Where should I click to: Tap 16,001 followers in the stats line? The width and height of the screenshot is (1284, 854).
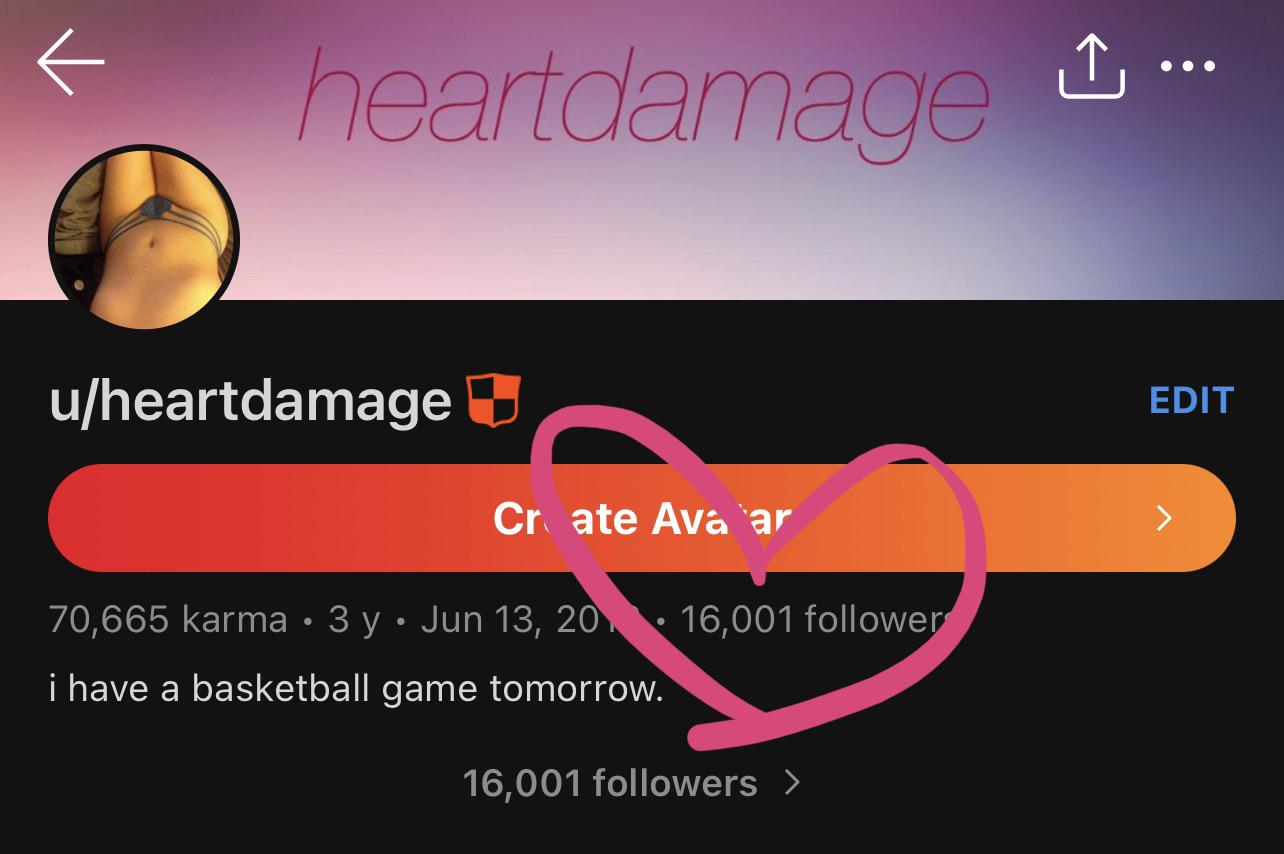click(813, 620)
